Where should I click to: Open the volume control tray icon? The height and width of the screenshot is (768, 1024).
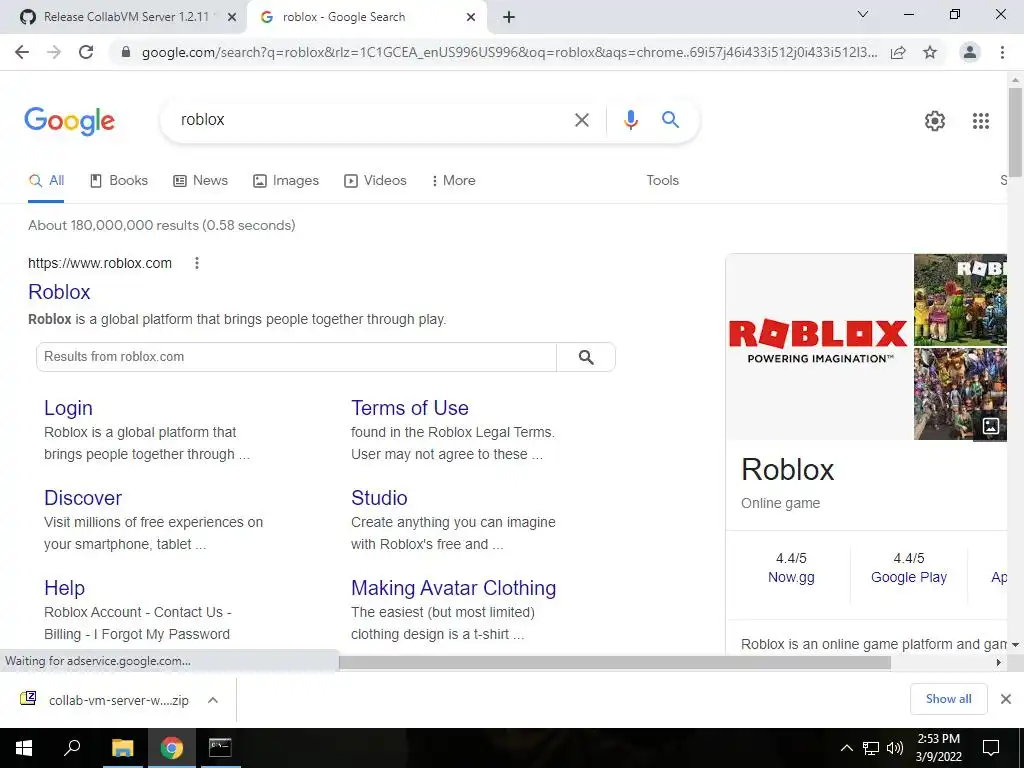895,748
